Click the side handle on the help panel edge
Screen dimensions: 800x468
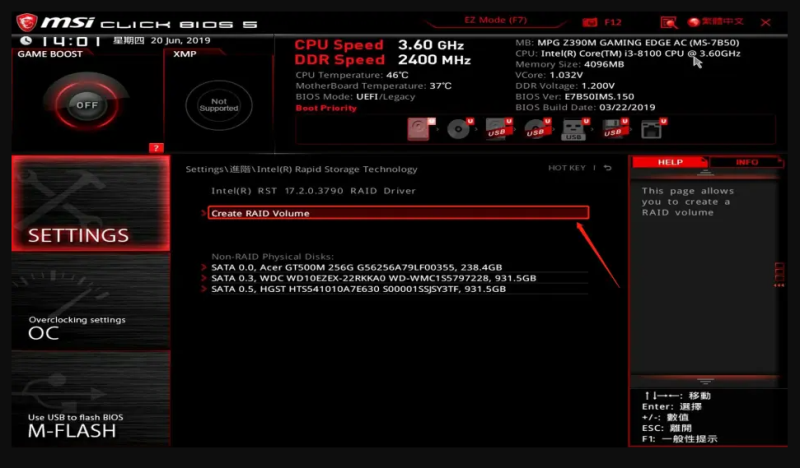pos(779,275)
